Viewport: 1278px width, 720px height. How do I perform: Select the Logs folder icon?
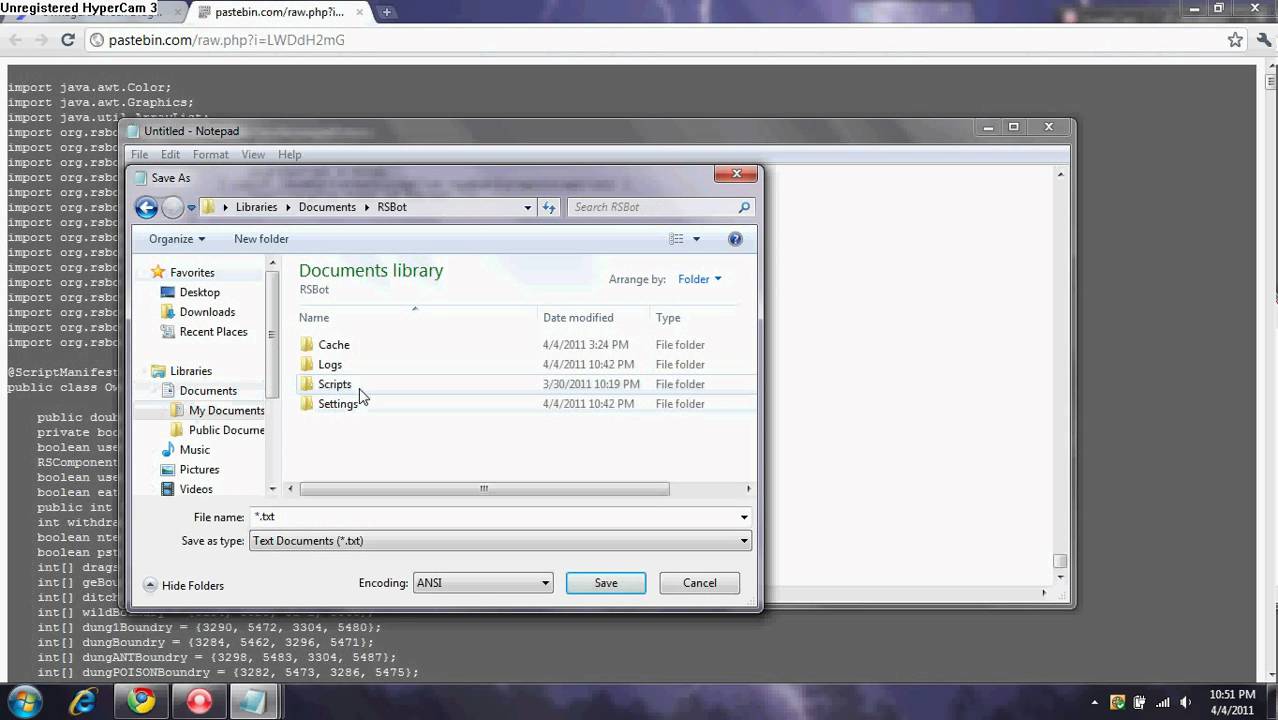307,364
